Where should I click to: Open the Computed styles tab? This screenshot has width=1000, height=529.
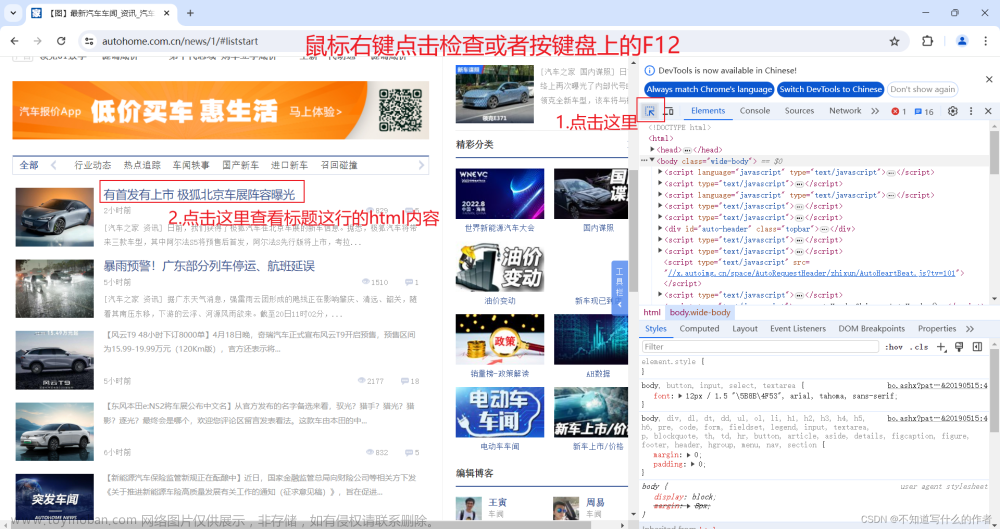[699, 329]
